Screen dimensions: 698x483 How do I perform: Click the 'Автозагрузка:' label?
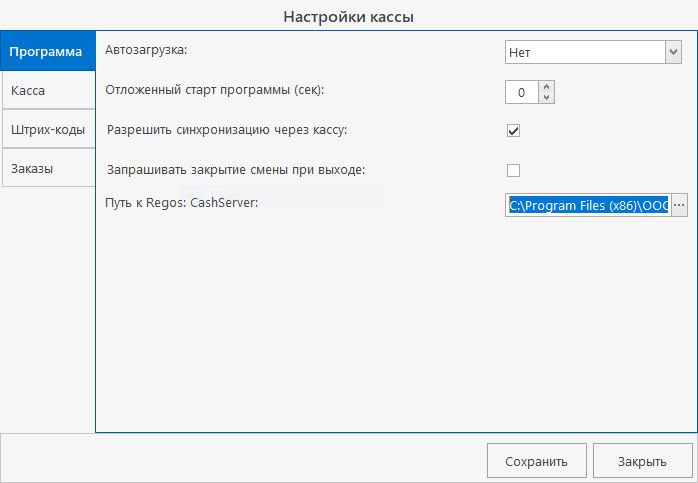tap(146, 48)
